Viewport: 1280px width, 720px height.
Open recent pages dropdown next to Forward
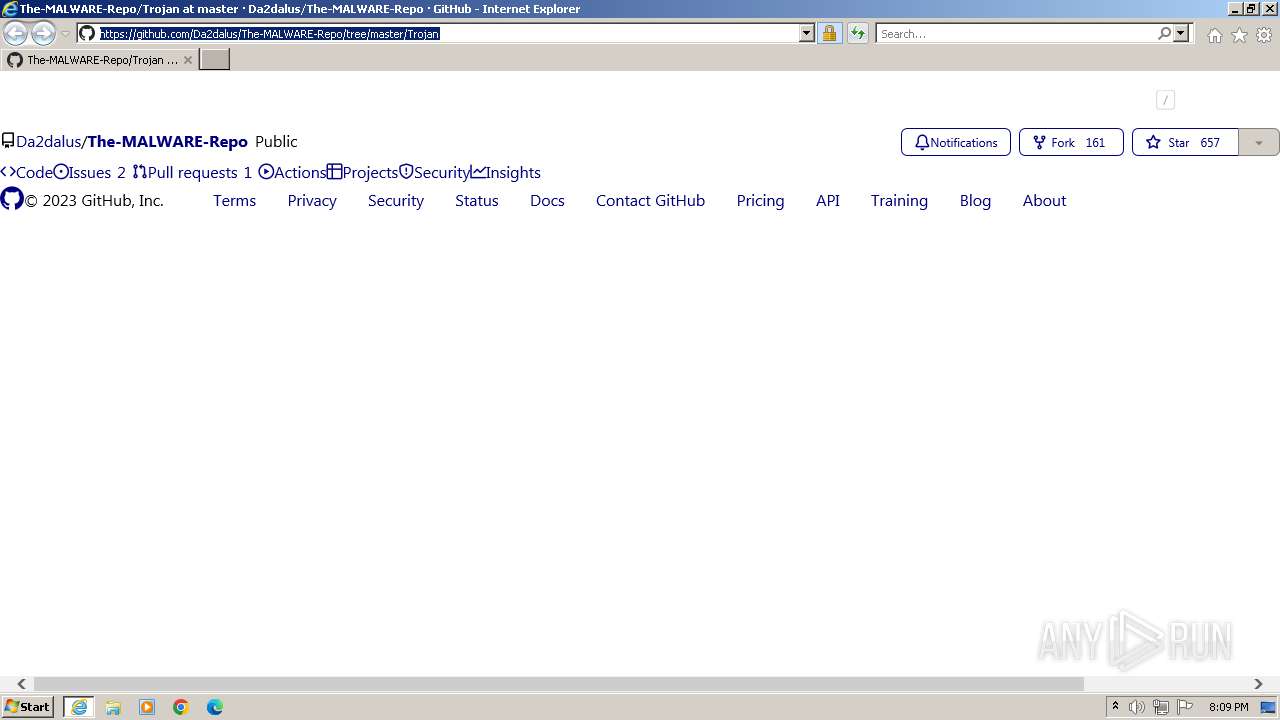66,33
